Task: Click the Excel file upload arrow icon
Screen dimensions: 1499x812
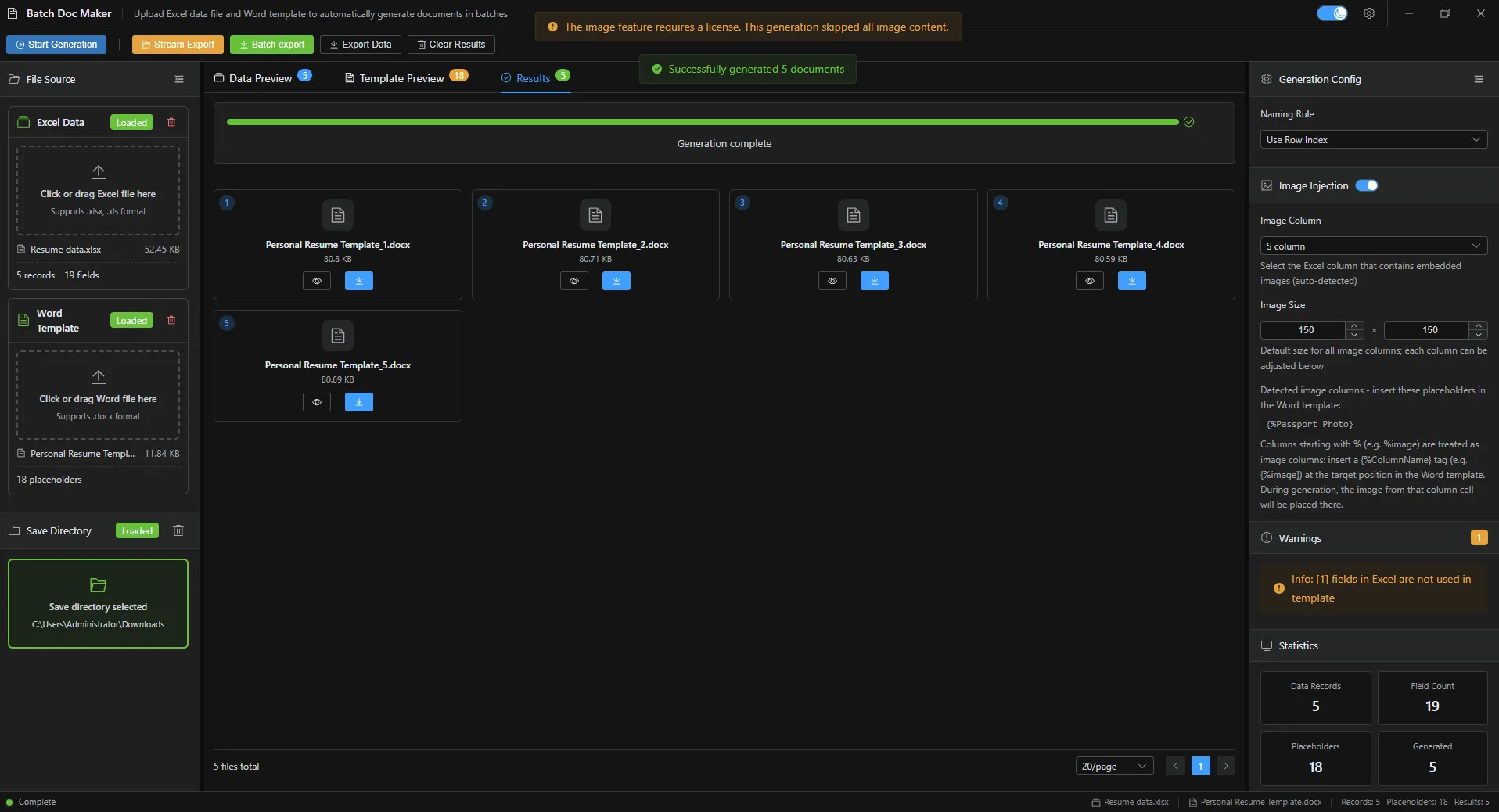Action: 99,172
